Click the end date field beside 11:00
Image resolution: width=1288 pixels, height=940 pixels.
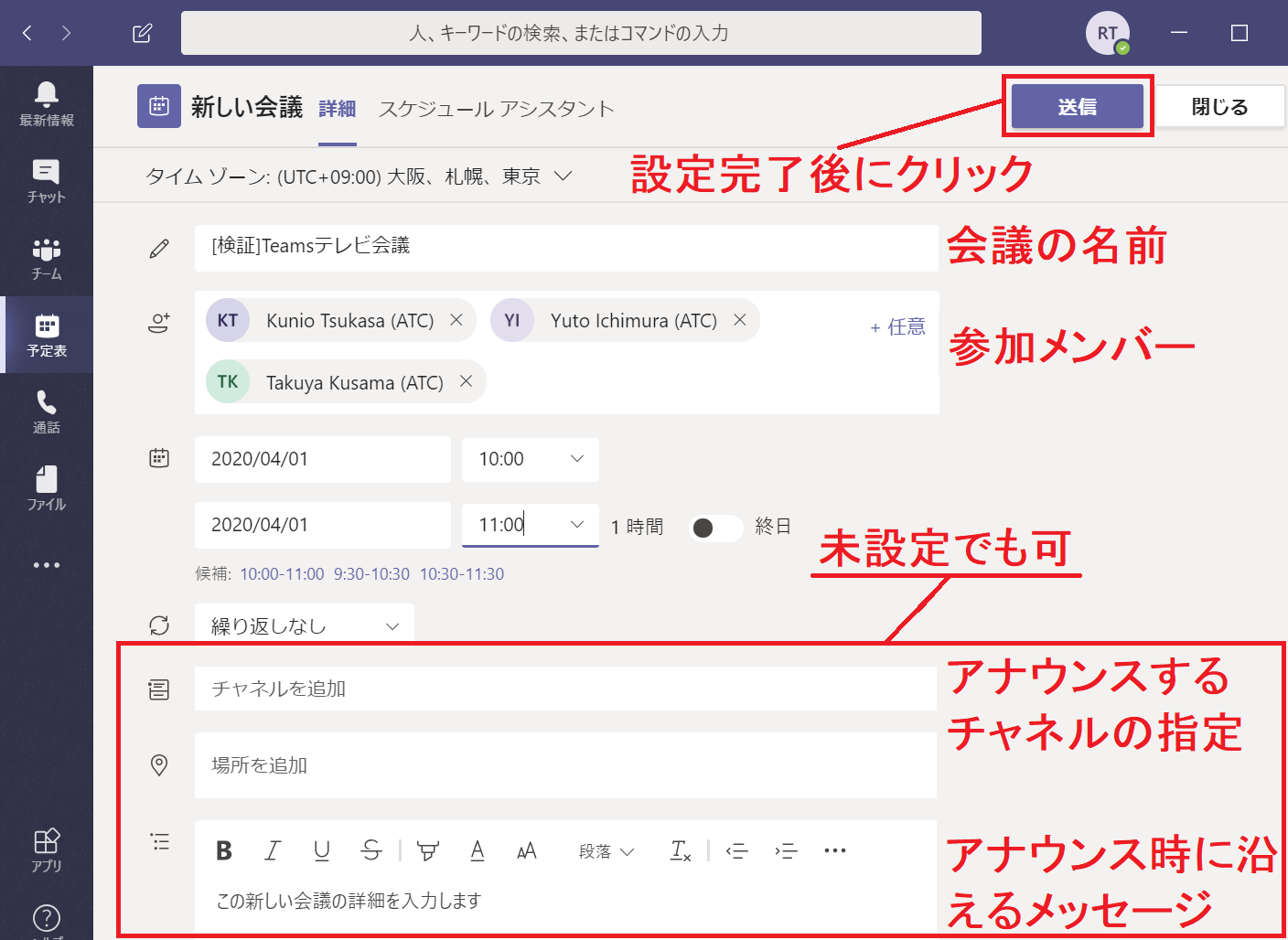pos(323,525)
